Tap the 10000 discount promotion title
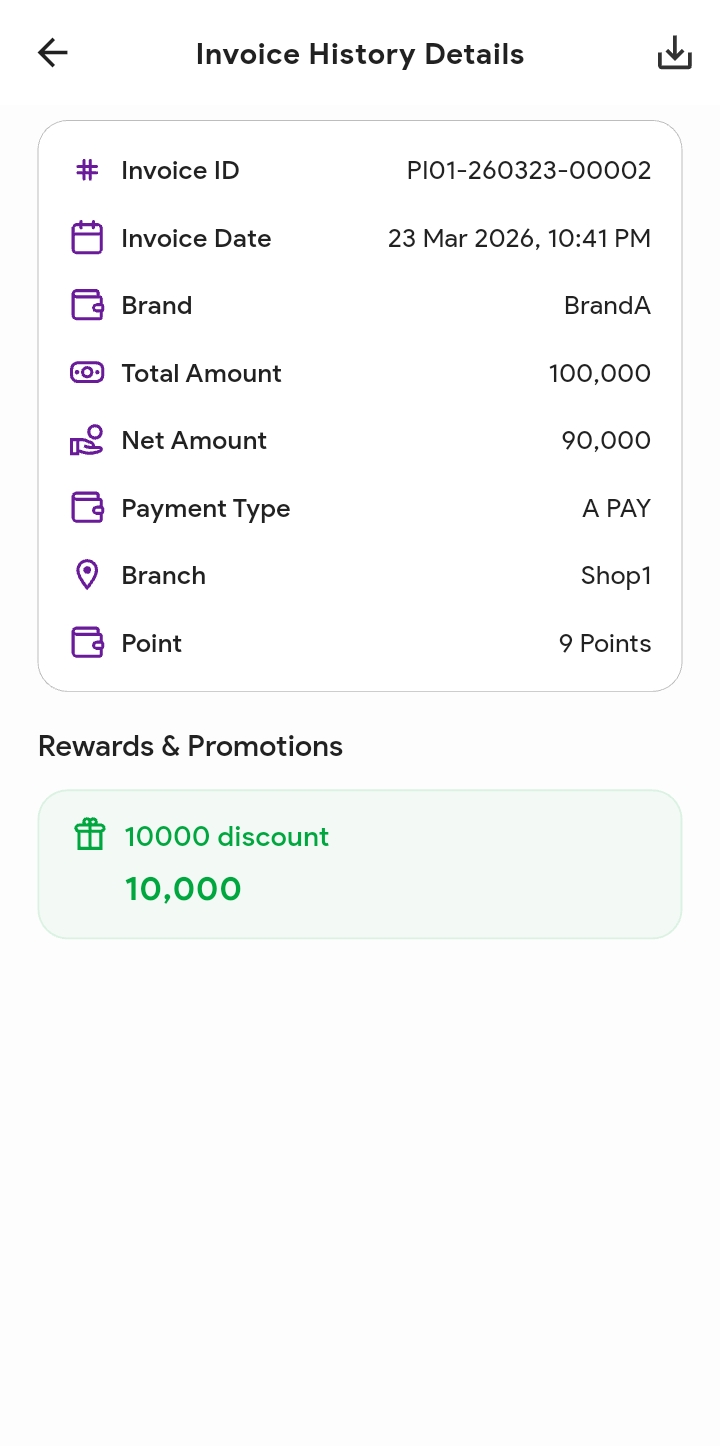720x1446 pixels. 226,836
